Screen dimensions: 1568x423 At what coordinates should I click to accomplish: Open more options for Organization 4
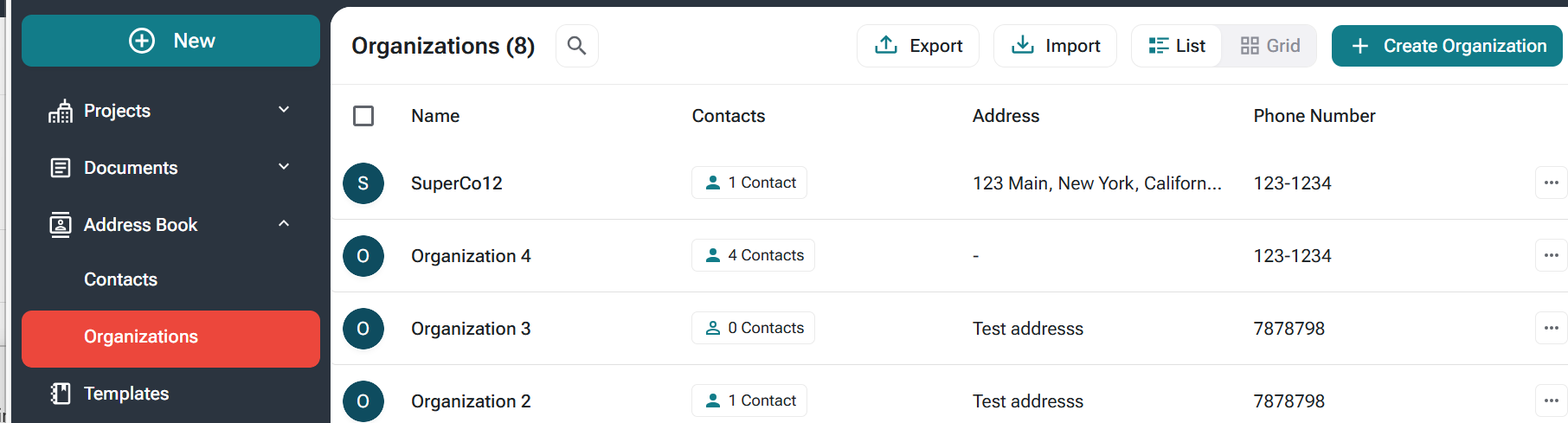[1551, 255]
